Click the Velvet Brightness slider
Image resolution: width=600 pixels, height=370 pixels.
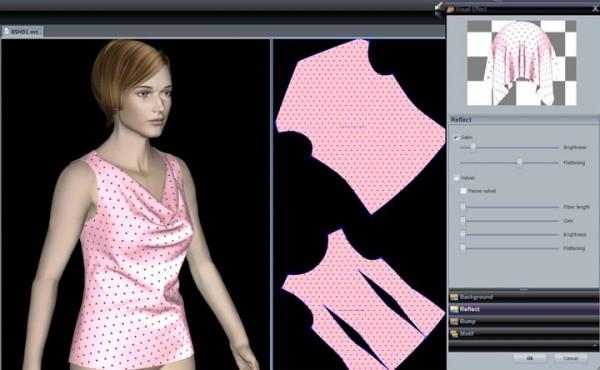pos(510,235)
